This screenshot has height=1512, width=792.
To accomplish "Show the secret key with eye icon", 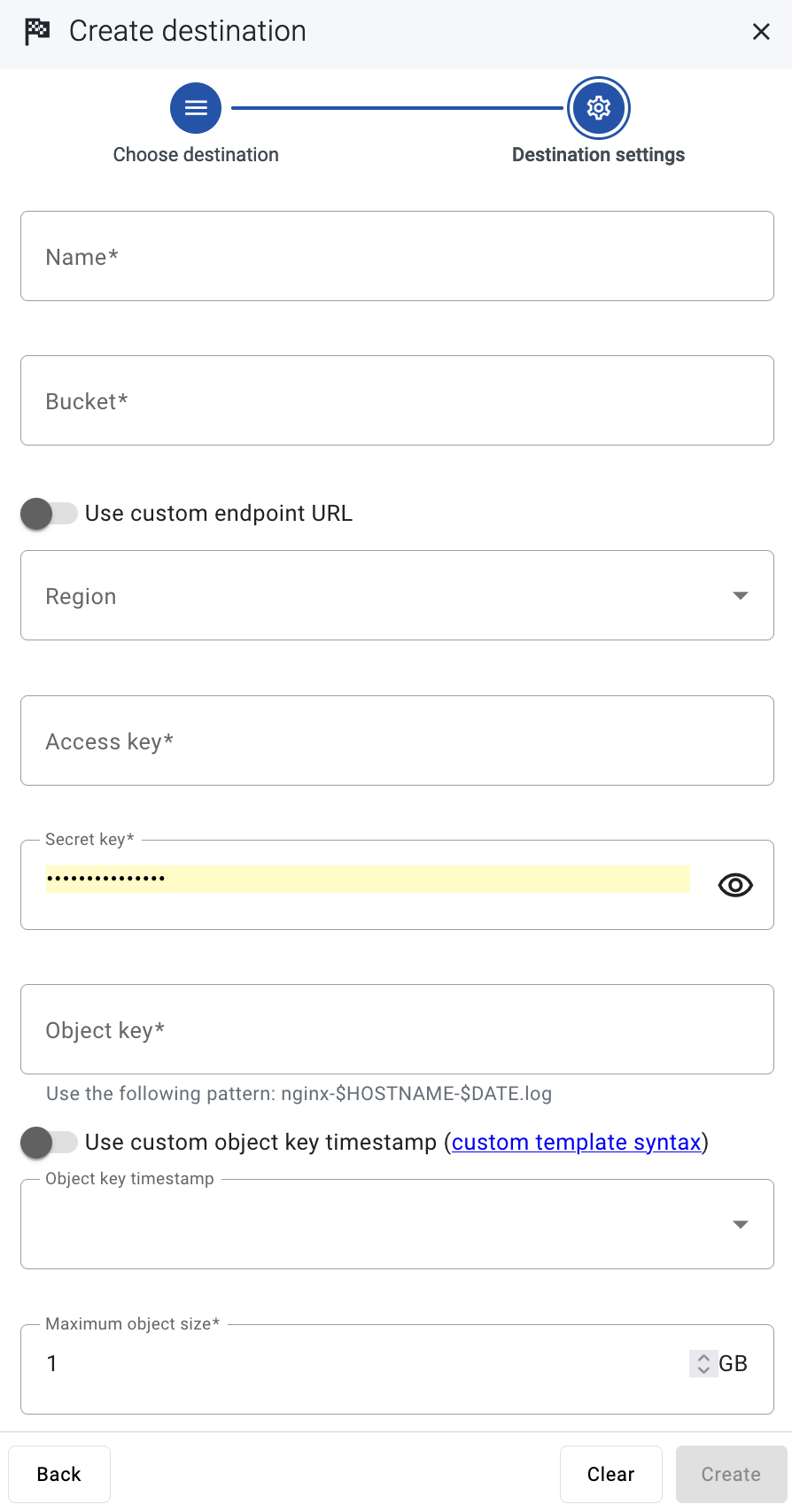I will [x=735, y=885].
